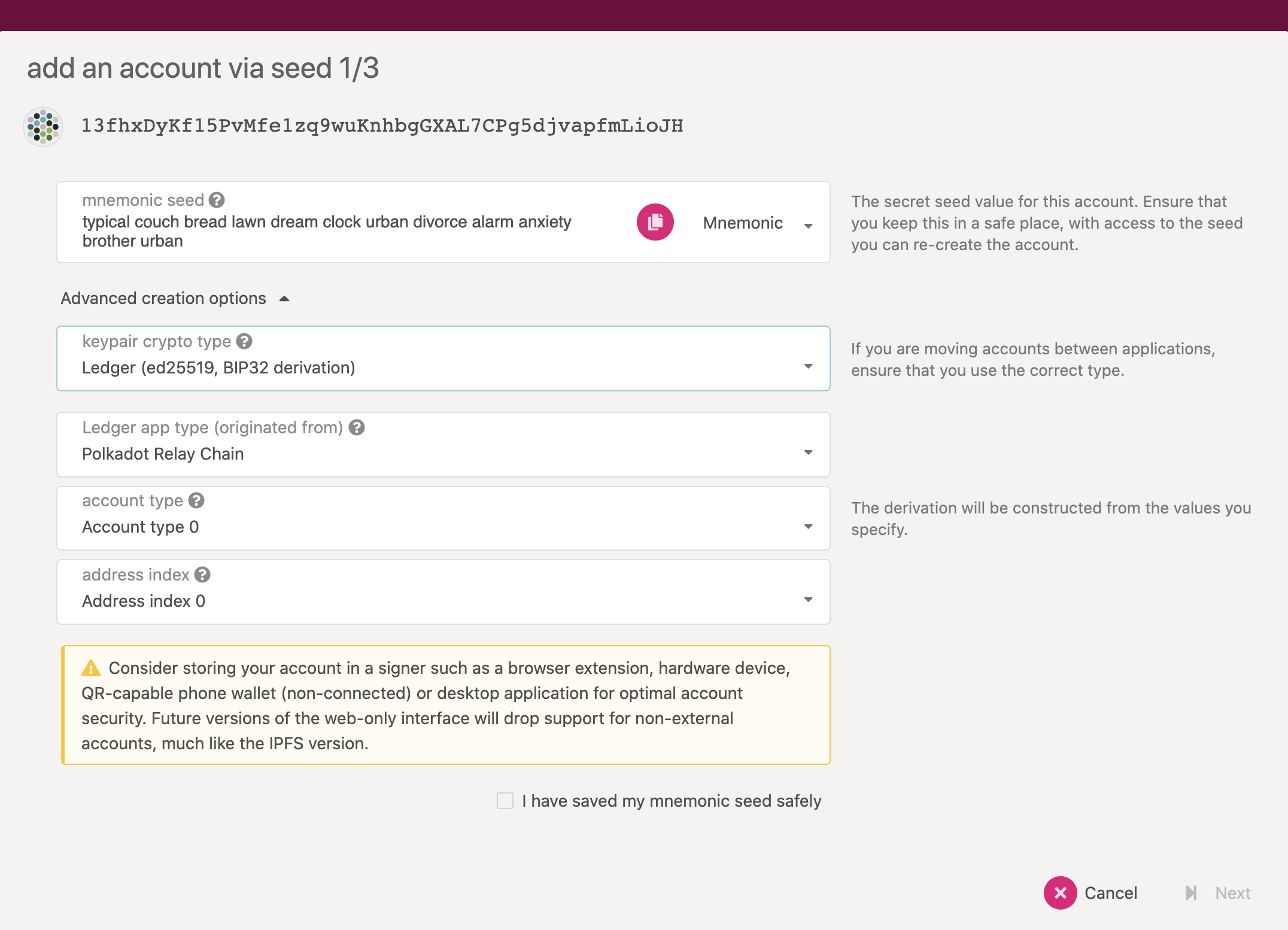Show help for address index
The width and height of the screenshot is (1288, 930).
click(x=202, y=575)
